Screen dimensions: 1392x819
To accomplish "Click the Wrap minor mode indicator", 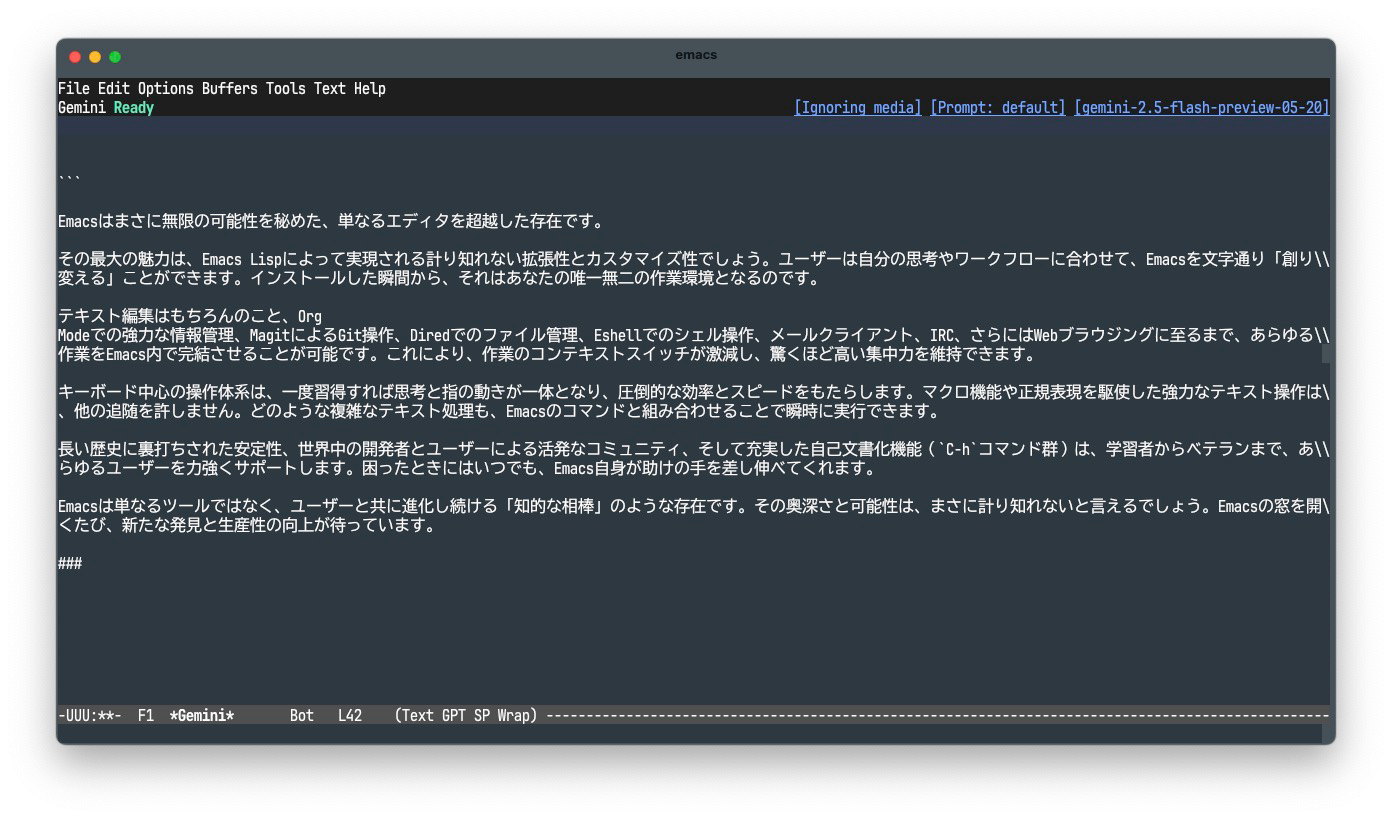I will [514, 716].
